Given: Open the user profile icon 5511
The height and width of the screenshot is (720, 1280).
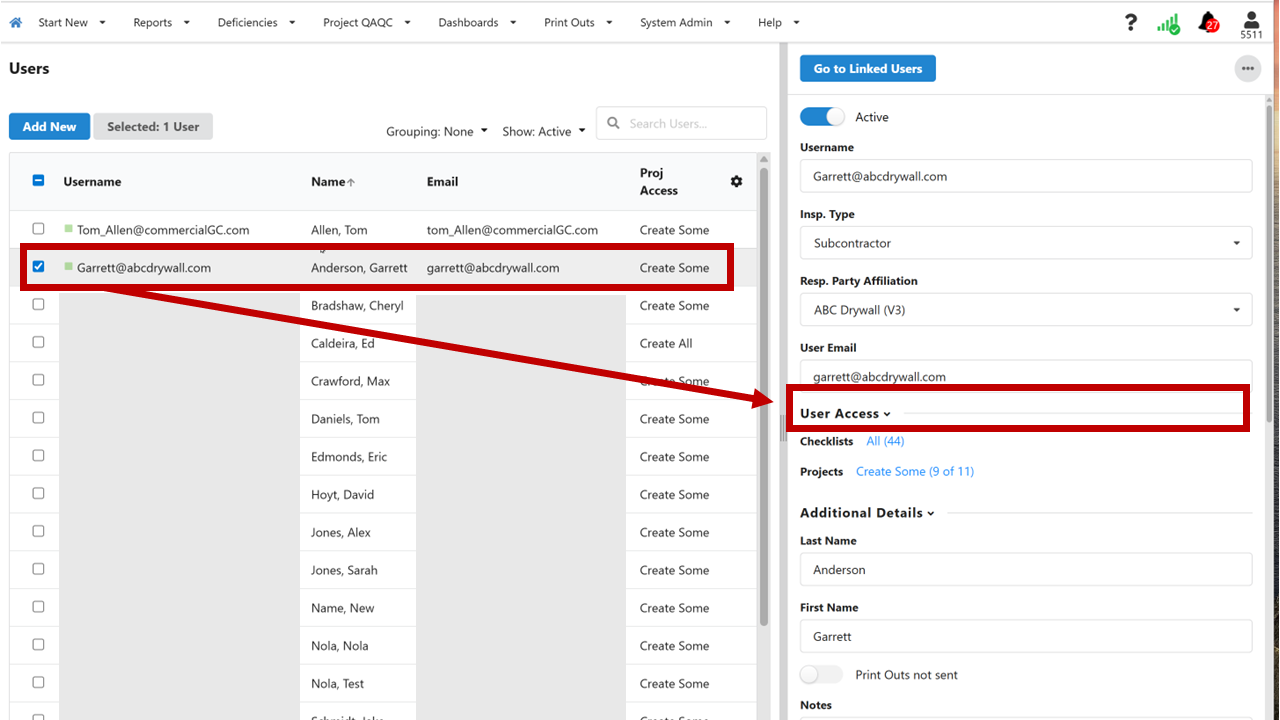Looking at the screenshot, I should pyautogui.click(x=1251, y=24).
